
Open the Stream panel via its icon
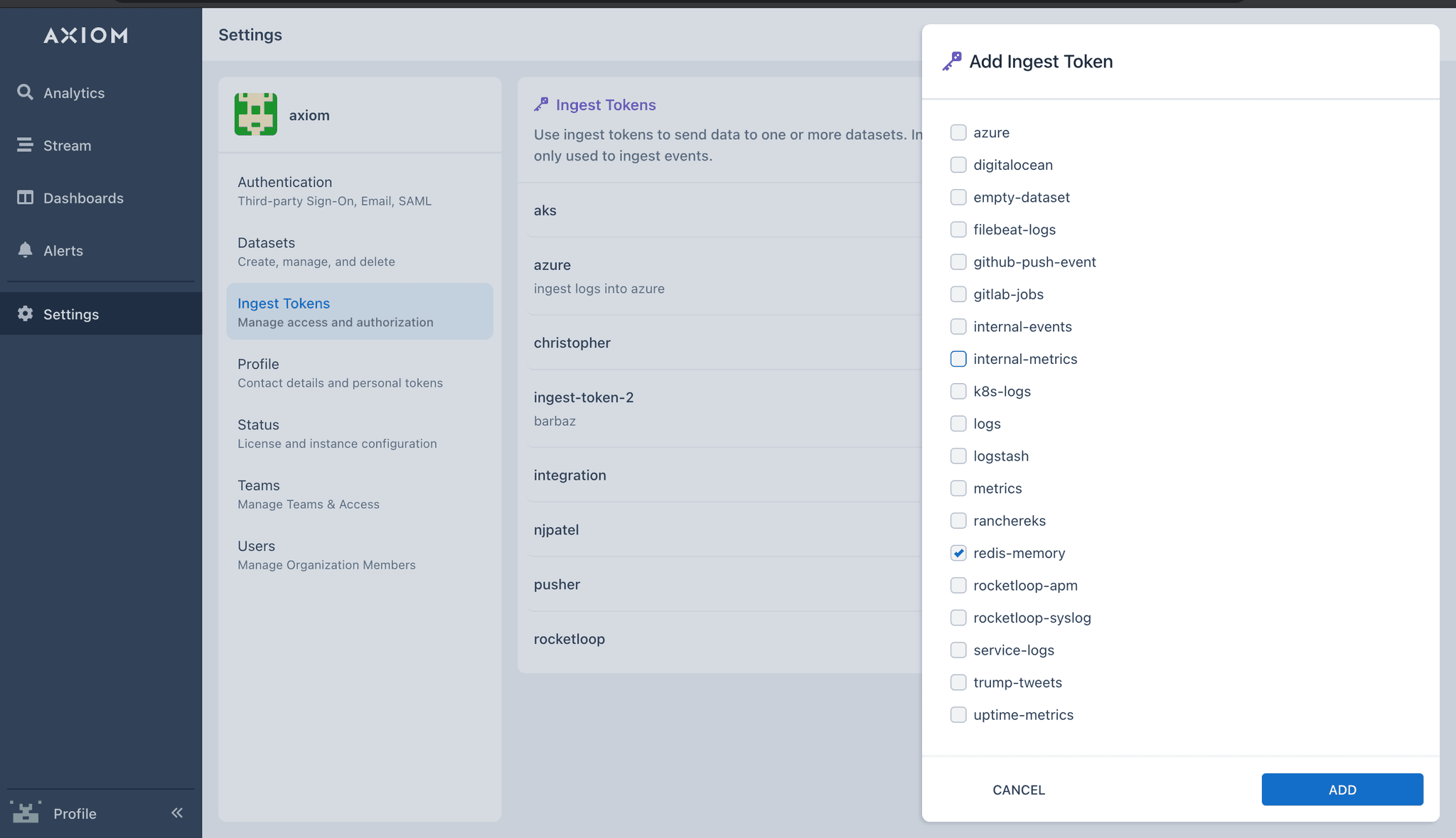25,145
